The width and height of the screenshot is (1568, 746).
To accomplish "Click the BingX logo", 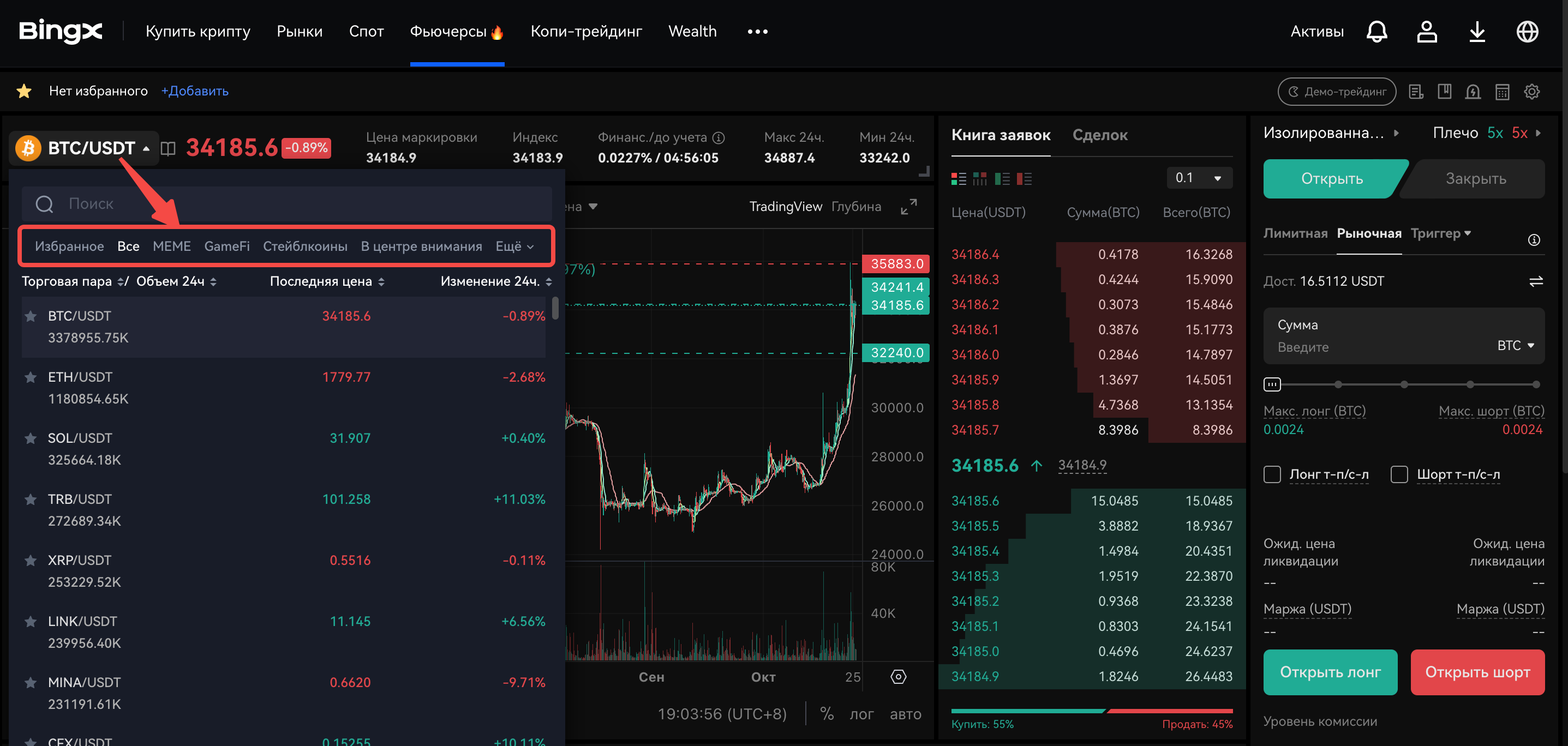I will click(x=60, y=31).
